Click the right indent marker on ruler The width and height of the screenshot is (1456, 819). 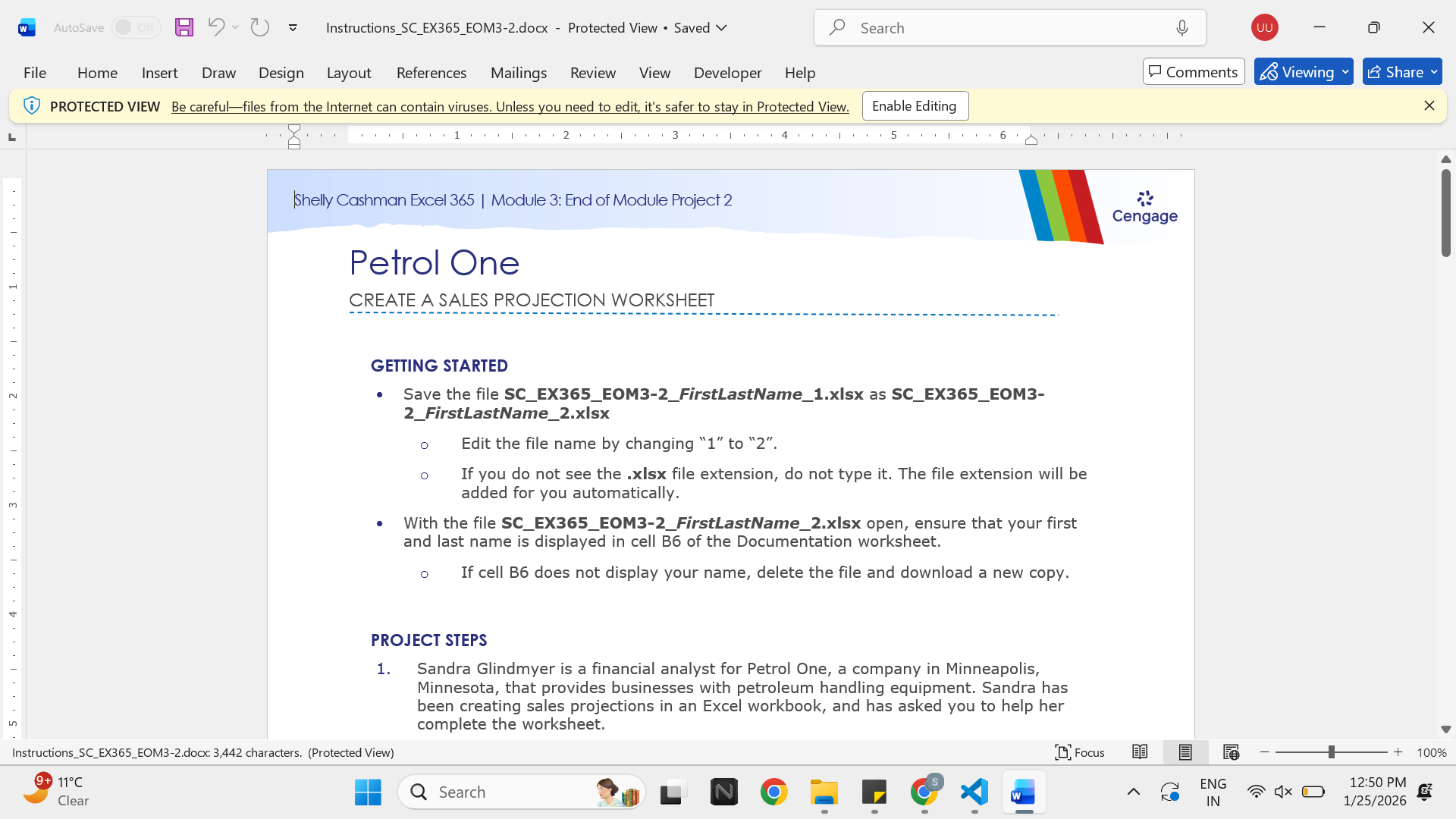[1031, 140]
